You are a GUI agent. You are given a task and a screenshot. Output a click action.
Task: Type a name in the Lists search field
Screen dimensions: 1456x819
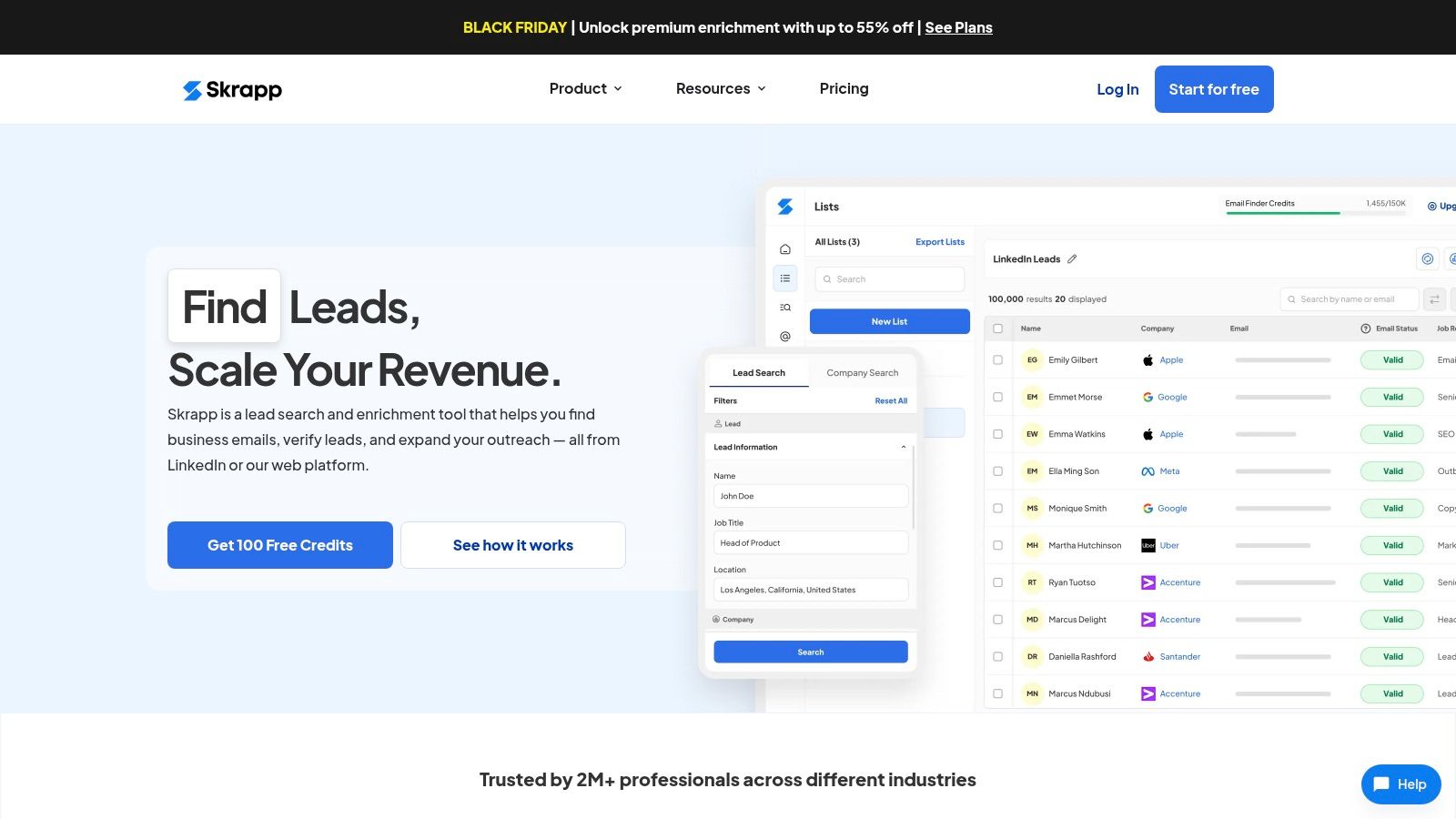(890, 278)
